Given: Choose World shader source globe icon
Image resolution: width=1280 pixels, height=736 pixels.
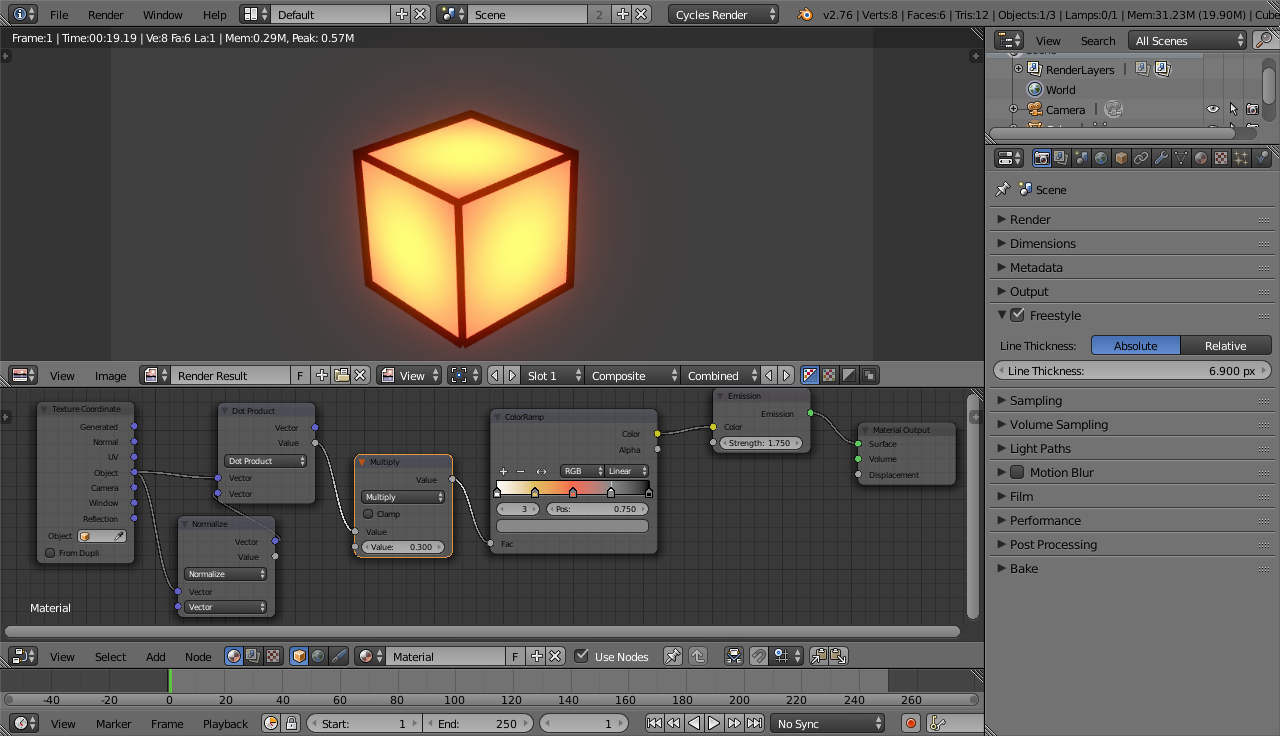Looking at the screenshot, I should coord(318,656).
